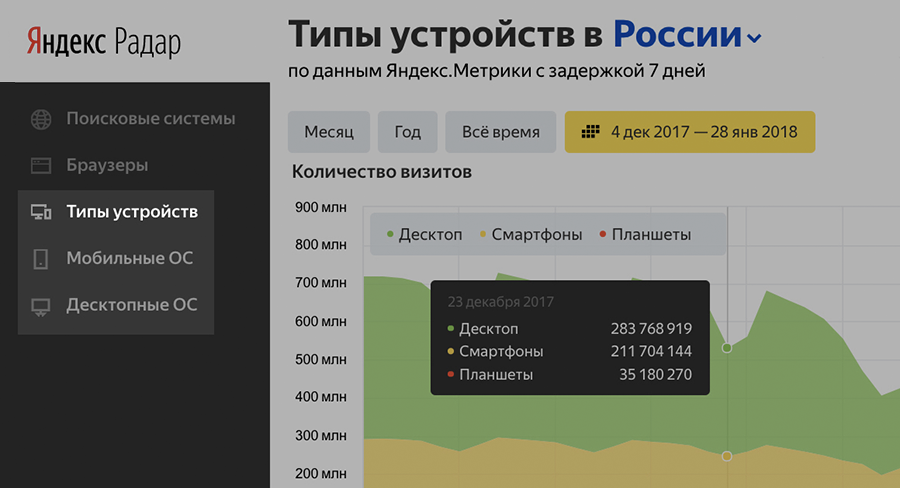Open date range picker 4 дек 2017 — 28 янв 2018

[x=690, y=132]
